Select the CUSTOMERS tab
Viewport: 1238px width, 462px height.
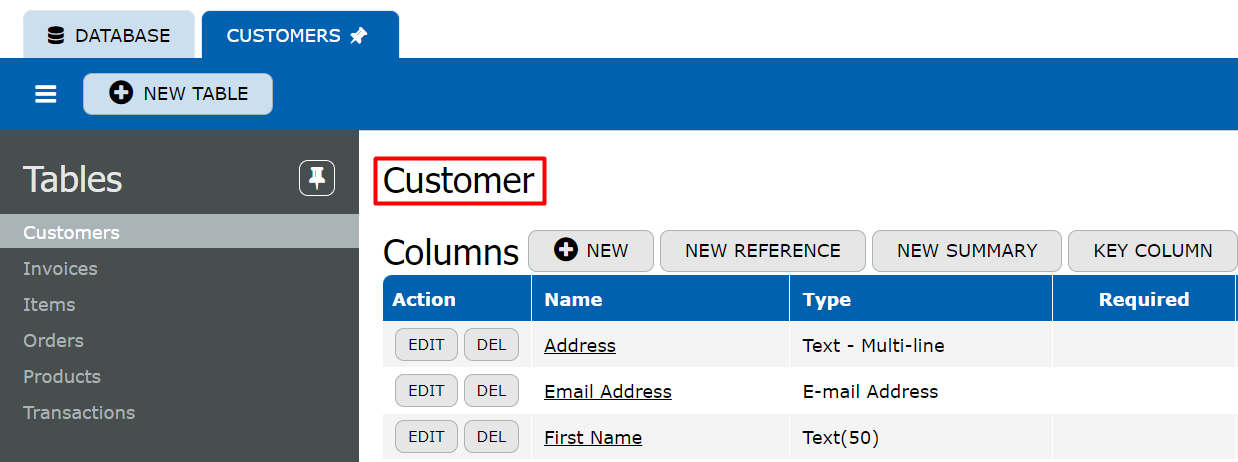tap(300, 36)
